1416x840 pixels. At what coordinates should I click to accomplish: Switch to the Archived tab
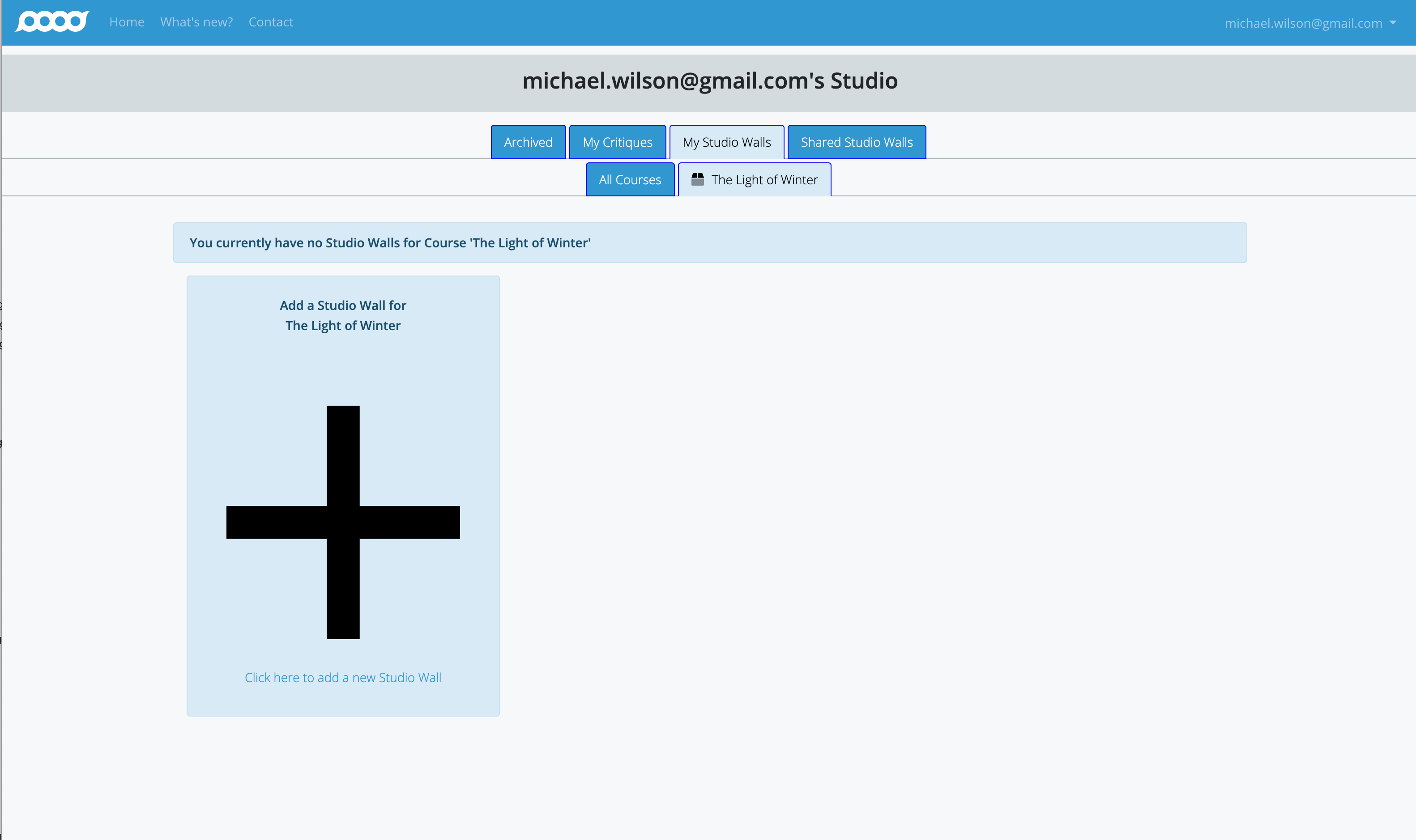point(528,142)
